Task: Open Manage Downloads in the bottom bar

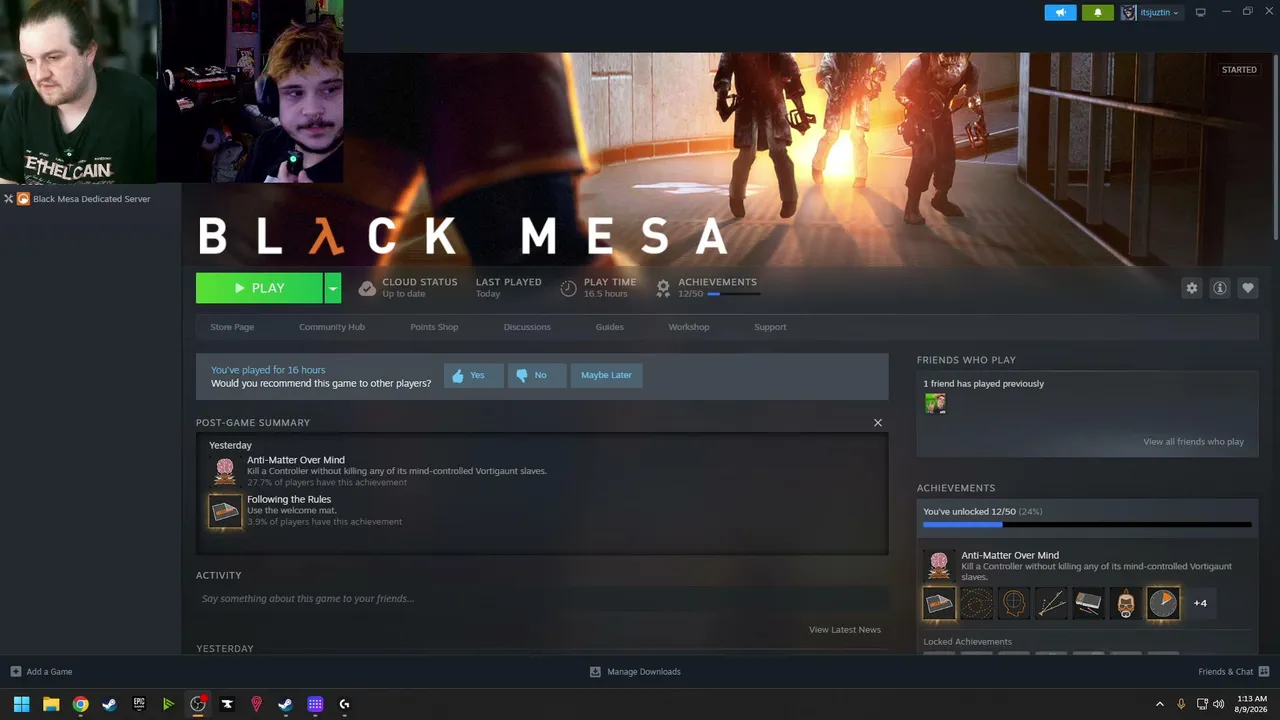Action: 635,672
